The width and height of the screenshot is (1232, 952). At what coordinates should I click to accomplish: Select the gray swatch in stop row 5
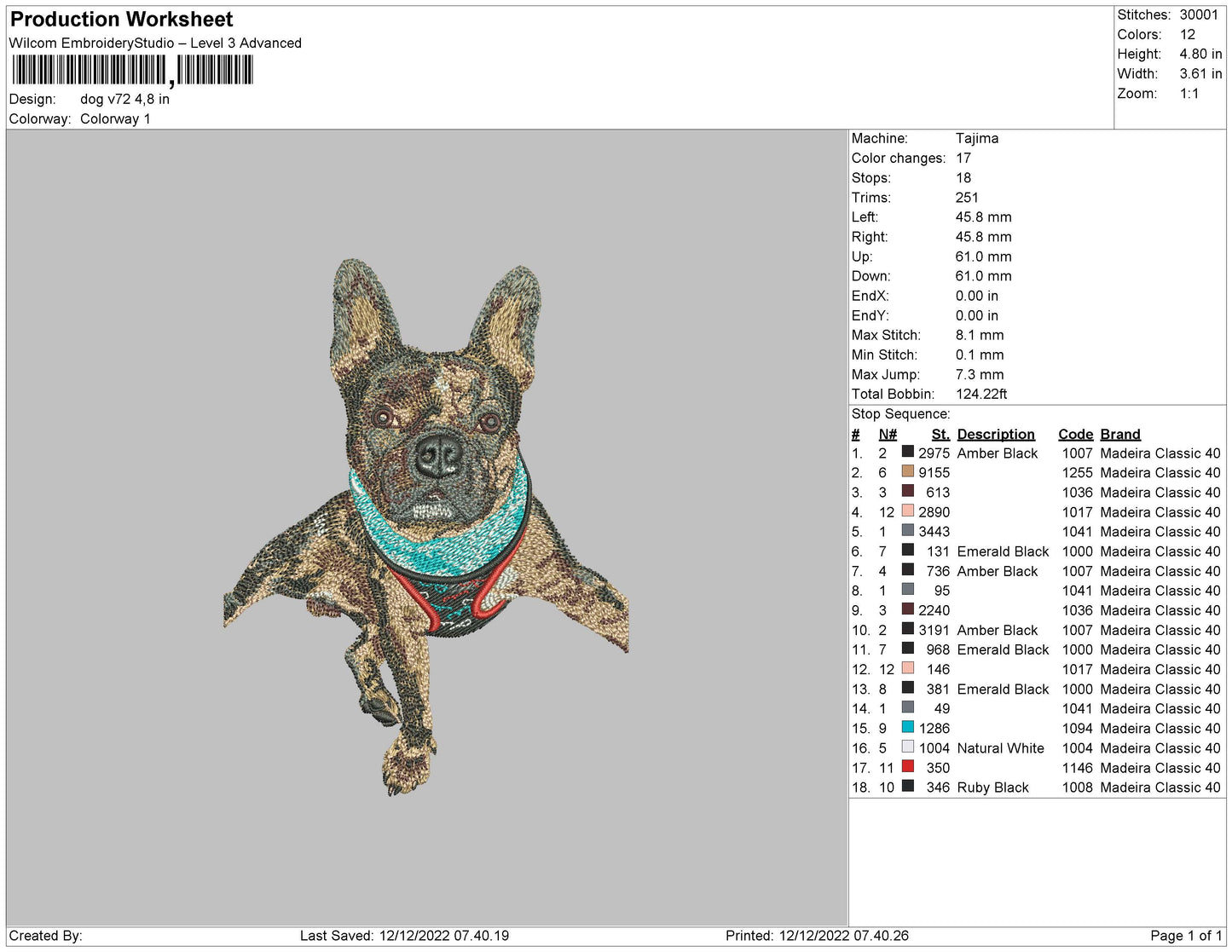(908, 531)
